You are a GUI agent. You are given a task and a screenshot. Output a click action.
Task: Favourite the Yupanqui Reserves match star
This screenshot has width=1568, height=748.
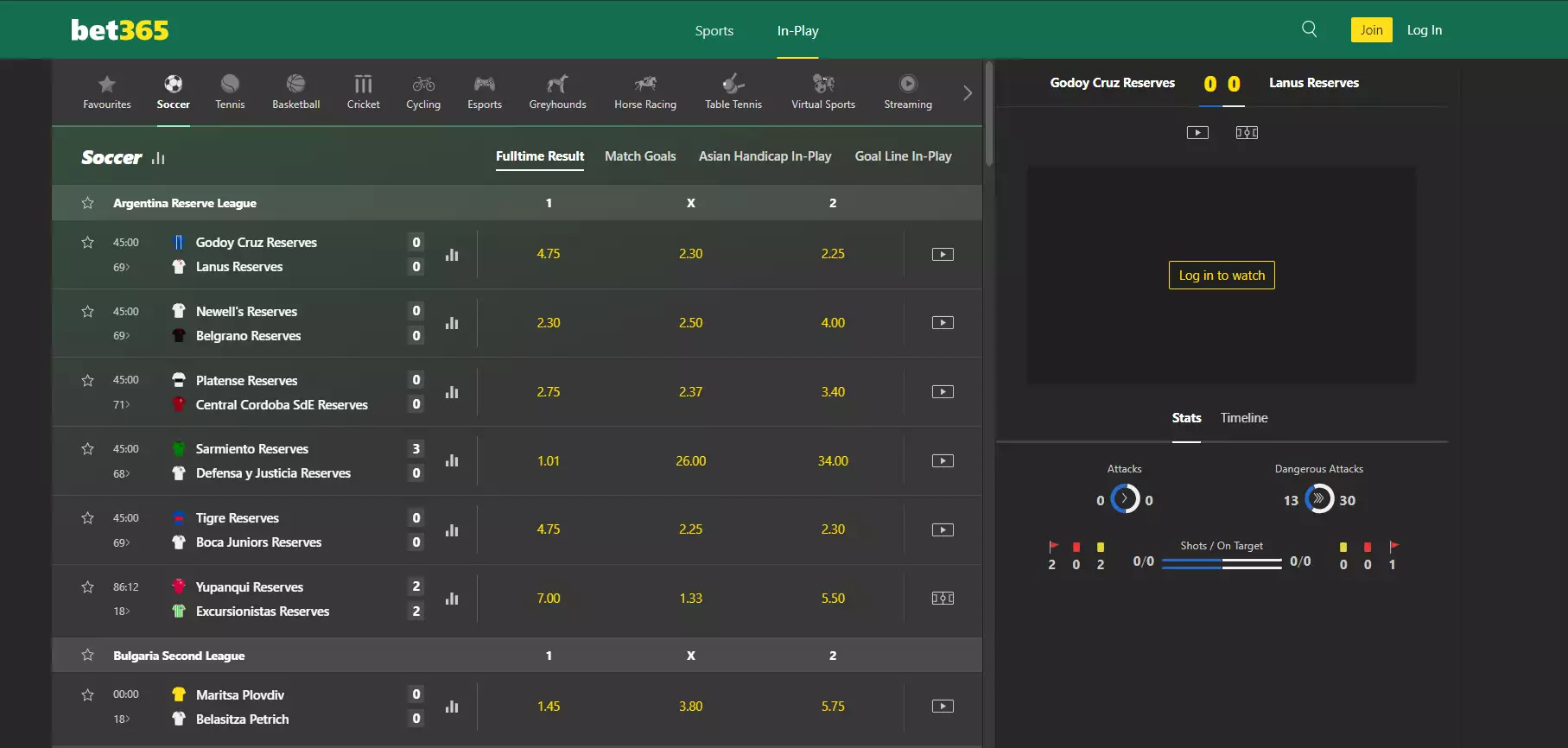[x=87, y=586]
